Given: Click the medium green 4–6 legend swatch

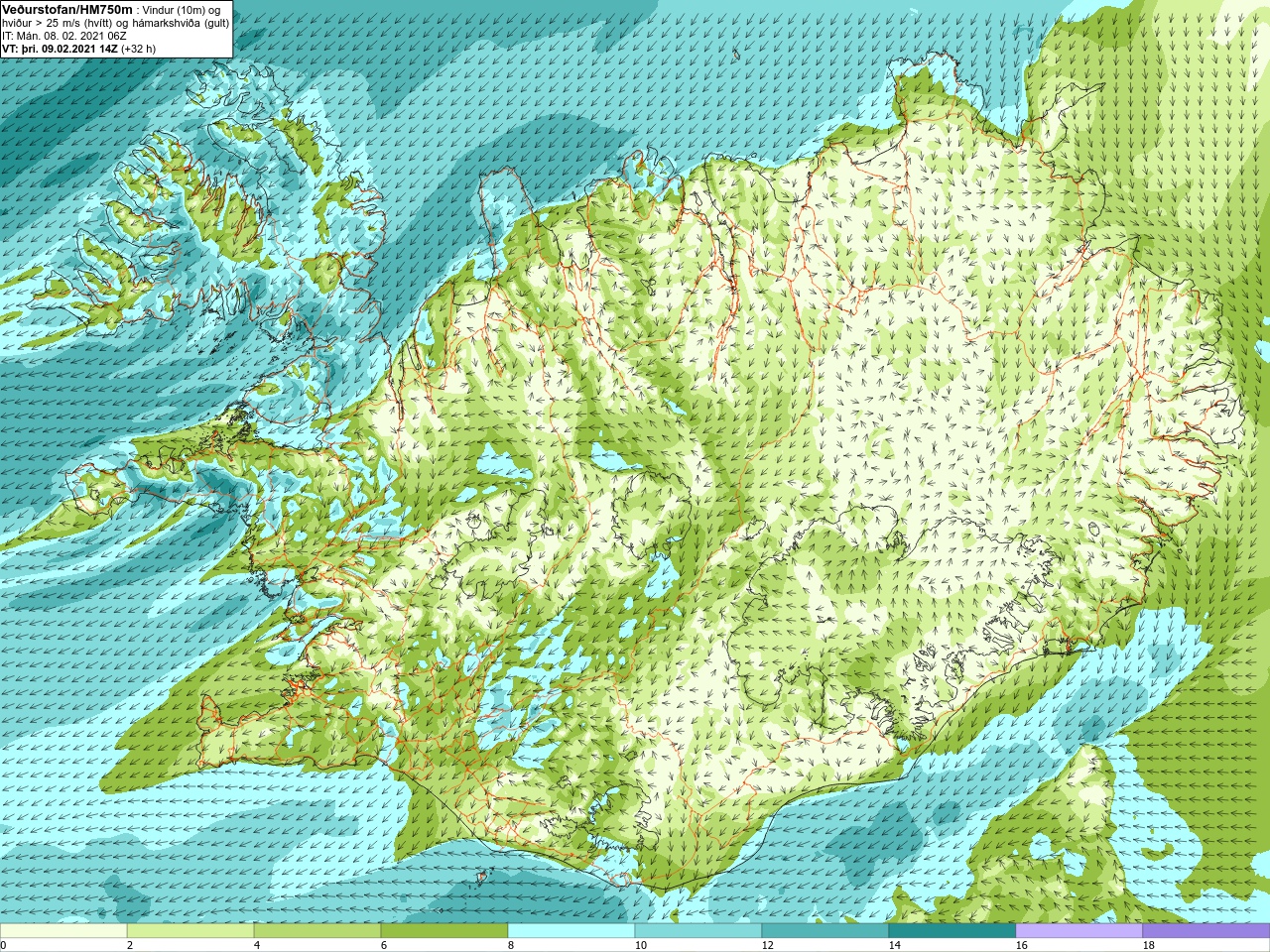Looking at the screenshot, I should (x=317, y=931).
